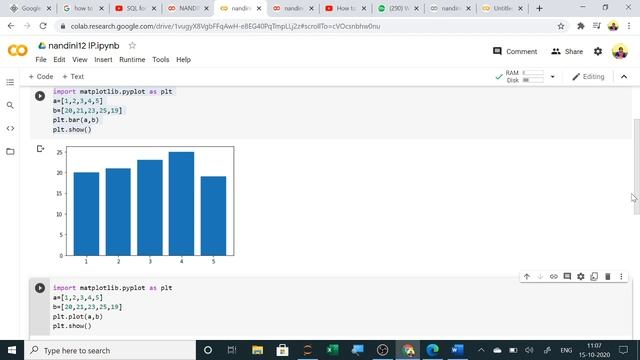This screenshot has width=640, height=360.
Task: Show hidden system tray icons
Action: tap(481, 350)
